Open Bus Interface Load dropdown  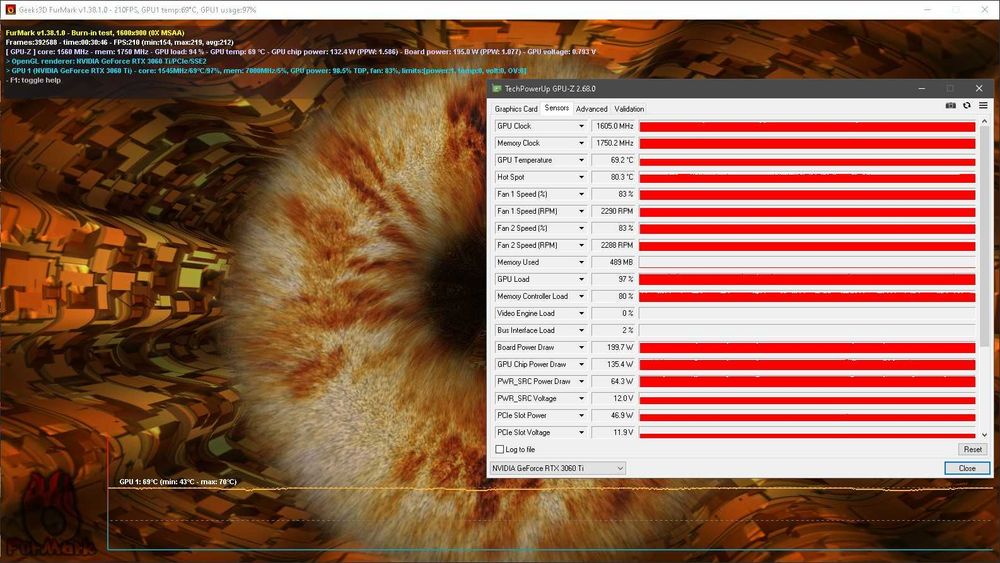[x=581, y=330]
